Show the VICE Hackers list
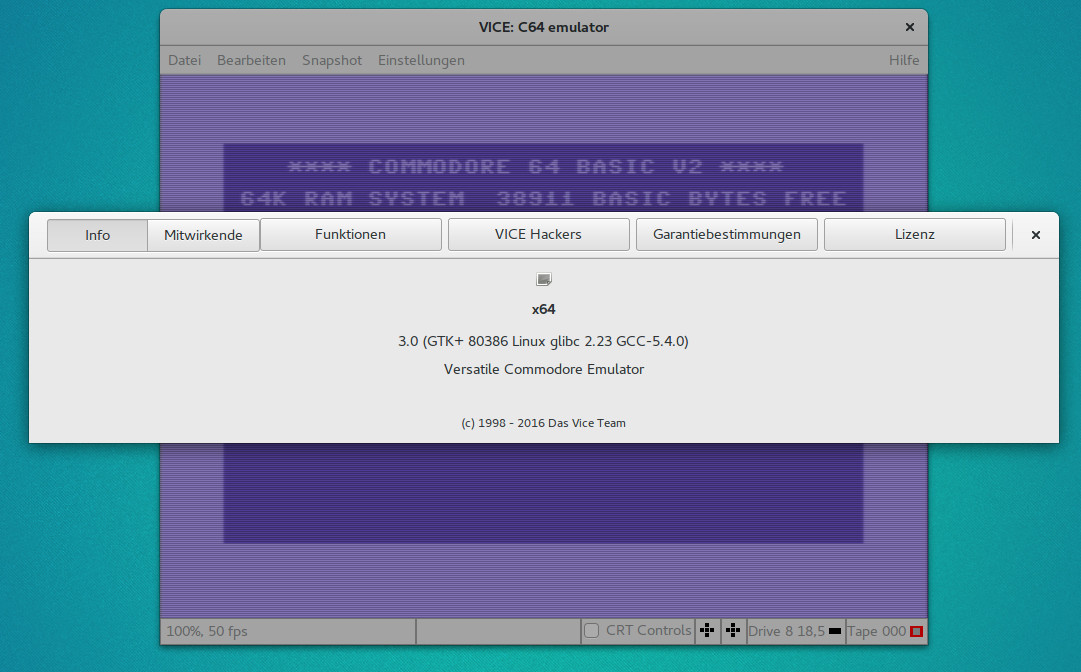The image size is (1081, 672). [x=538, y=235]
